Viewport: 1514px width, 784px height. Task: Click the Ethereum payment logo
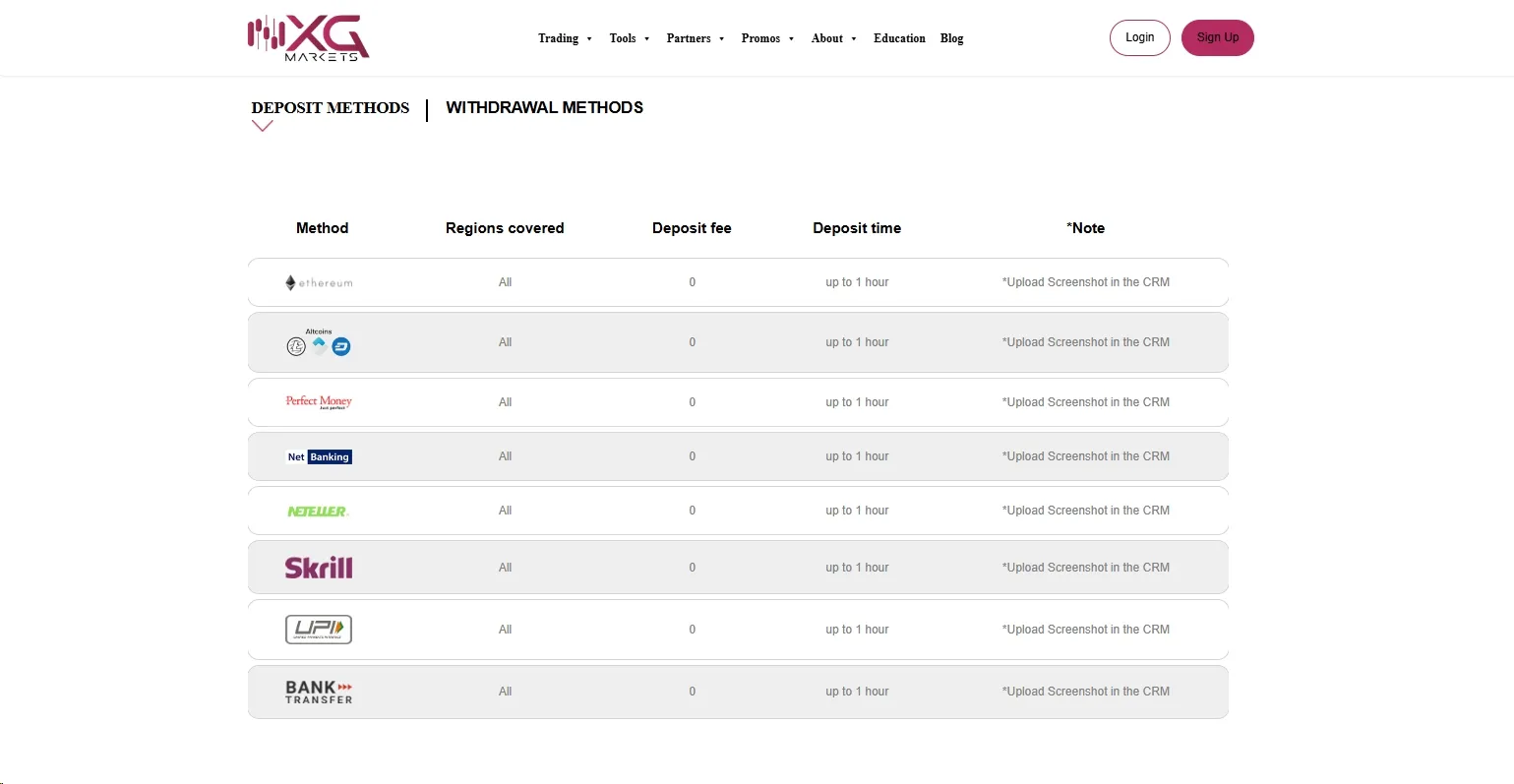(319, 282)
